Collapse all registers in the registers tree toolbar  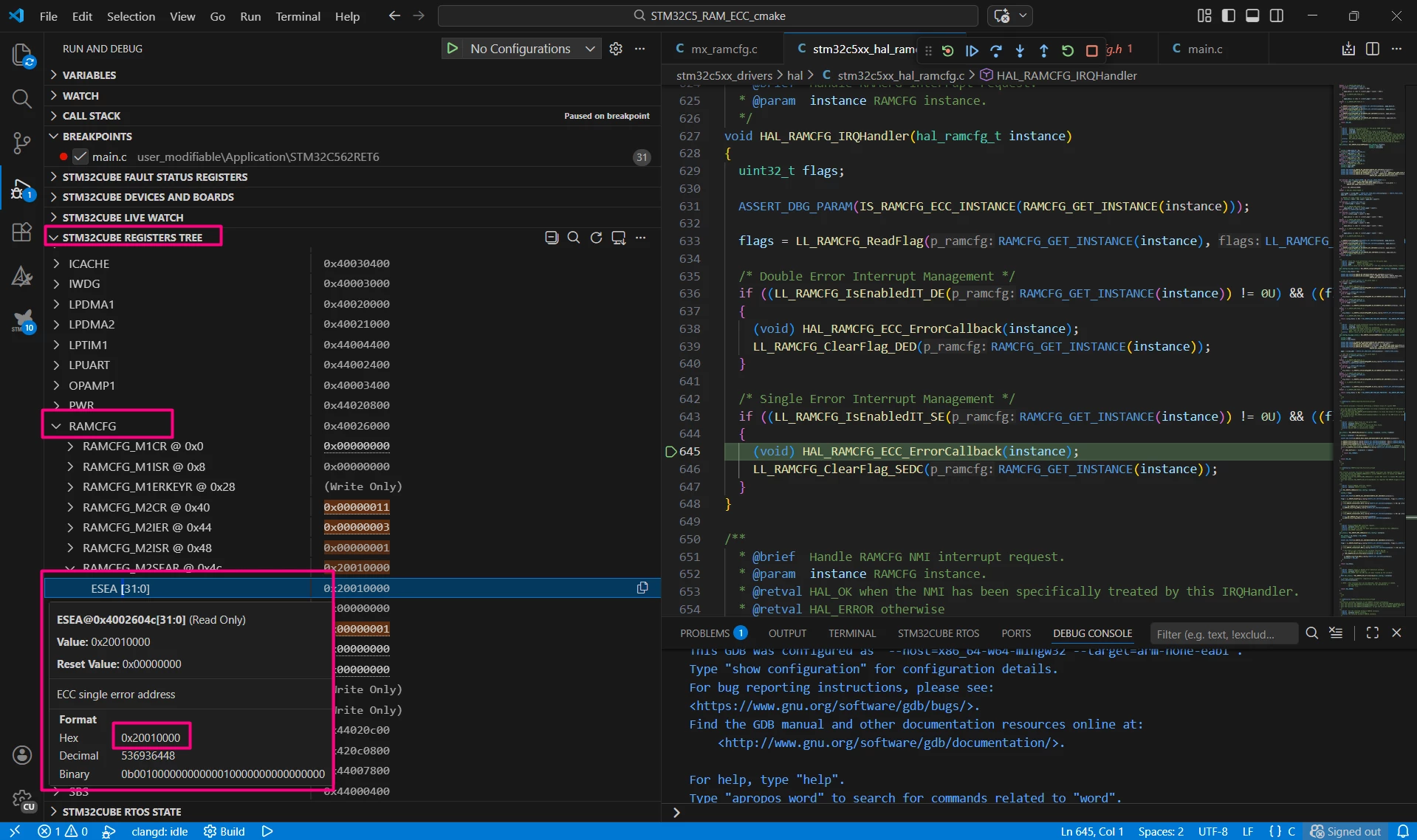pyautogui.click(x=552, y=238)
